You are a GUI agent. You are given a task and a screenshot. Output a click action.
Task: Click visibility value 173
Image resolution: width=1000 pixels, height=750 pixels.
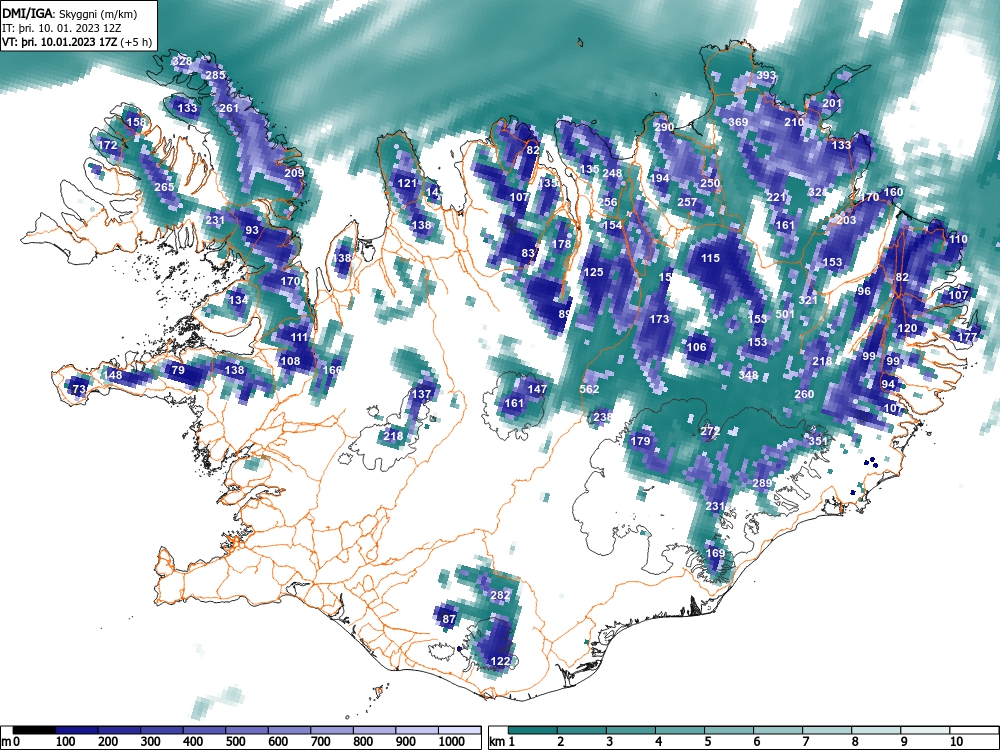(x=659, y=318)
